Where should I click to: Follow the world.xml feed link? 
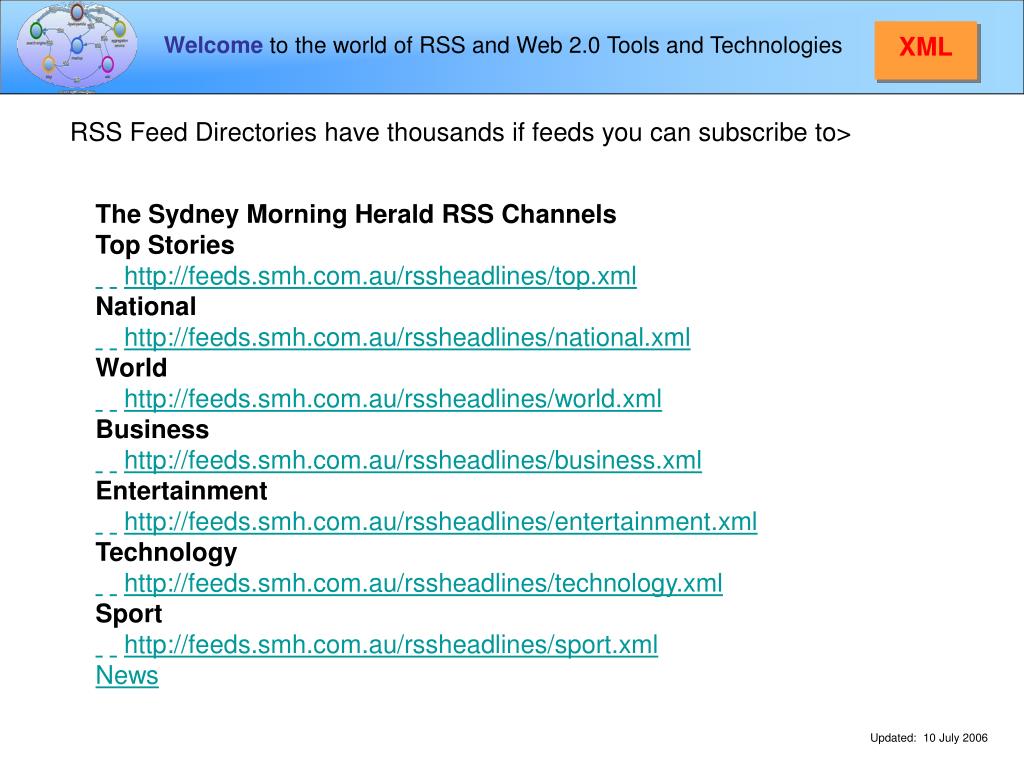tap(392, 399)
